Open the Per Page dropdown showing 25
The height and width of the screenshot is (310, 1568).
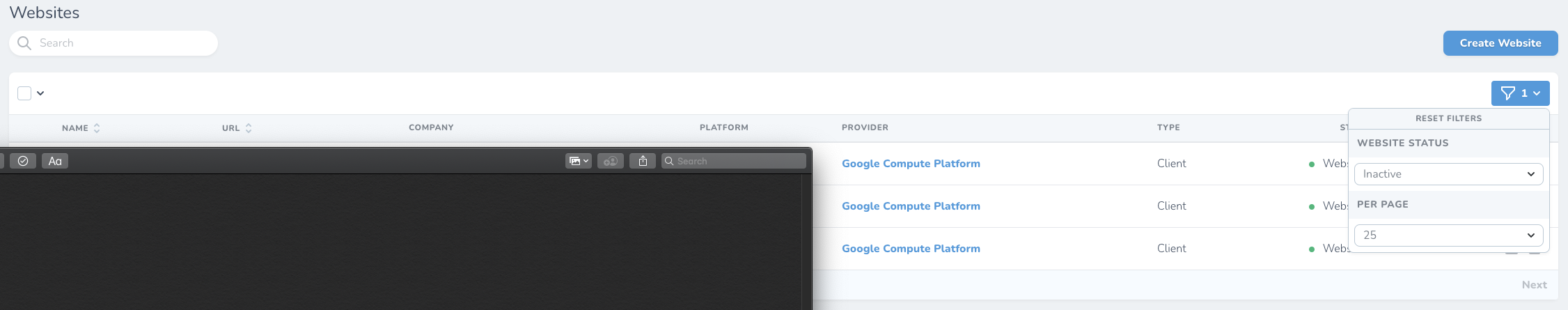(1448, 235)
